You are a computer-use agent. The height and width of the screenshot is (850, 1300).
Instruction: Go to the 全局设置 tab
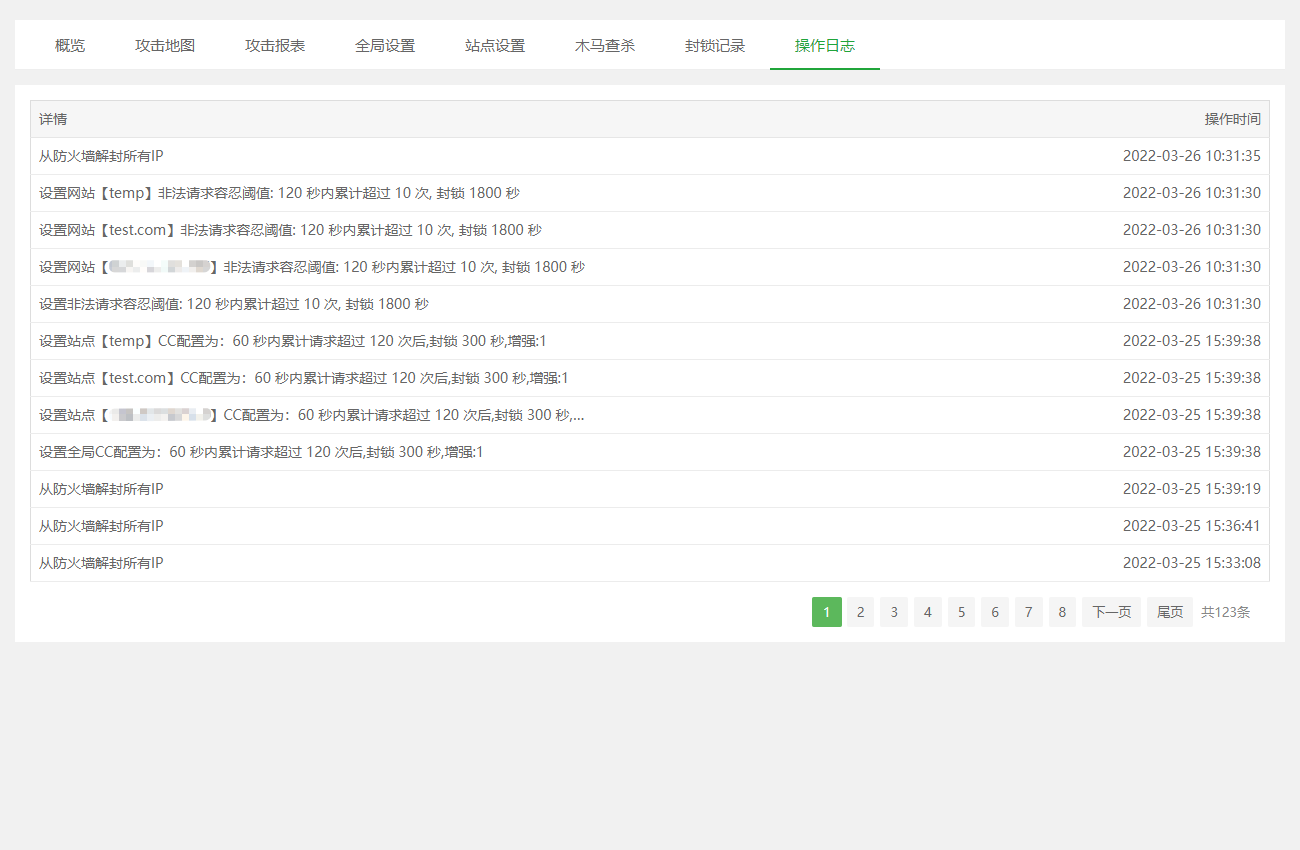[385, 46]
